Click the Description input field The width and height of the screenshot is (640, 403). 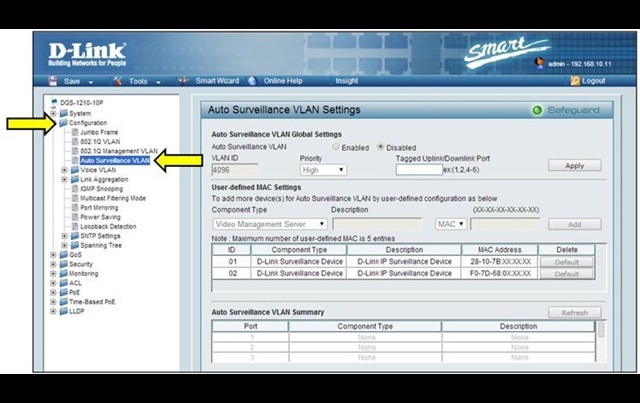click(377, 224)
